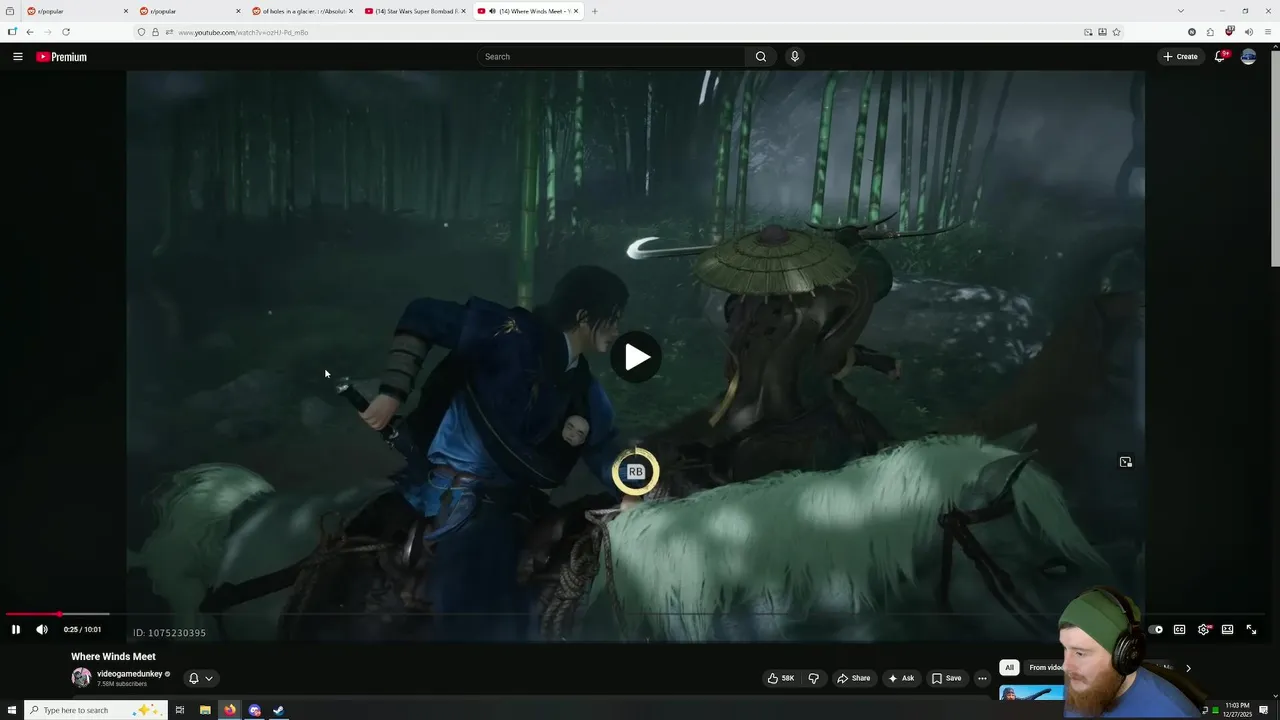Viewport: 1280px width, 720px height.
Task: Focus the YouTube search field
Action: tap(611, 57)
